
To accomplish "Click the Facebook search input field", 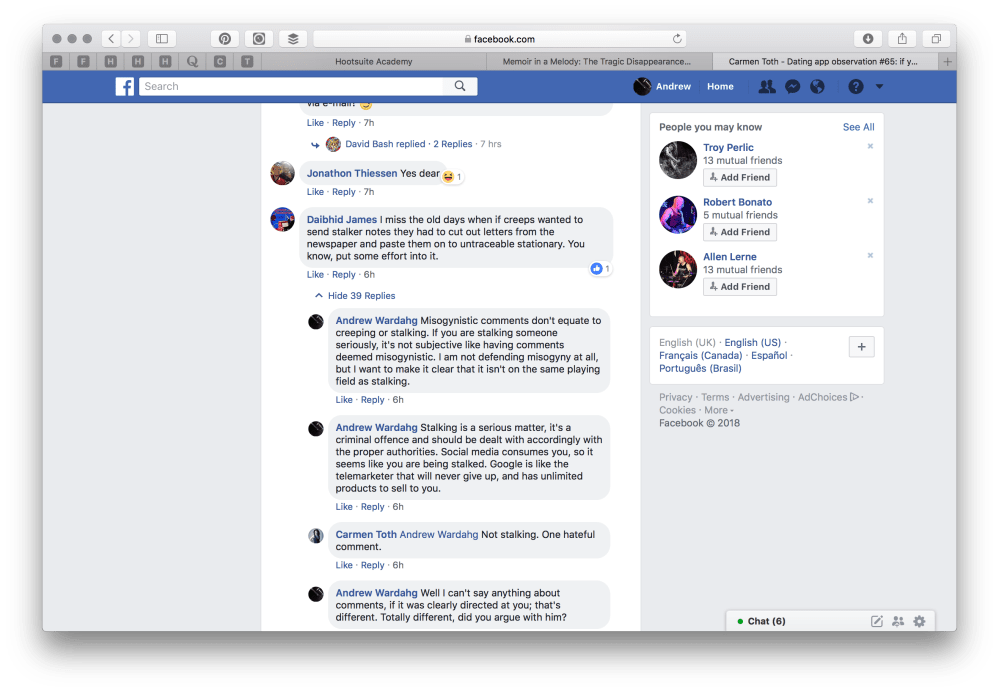I will click(x=295, y=87).
